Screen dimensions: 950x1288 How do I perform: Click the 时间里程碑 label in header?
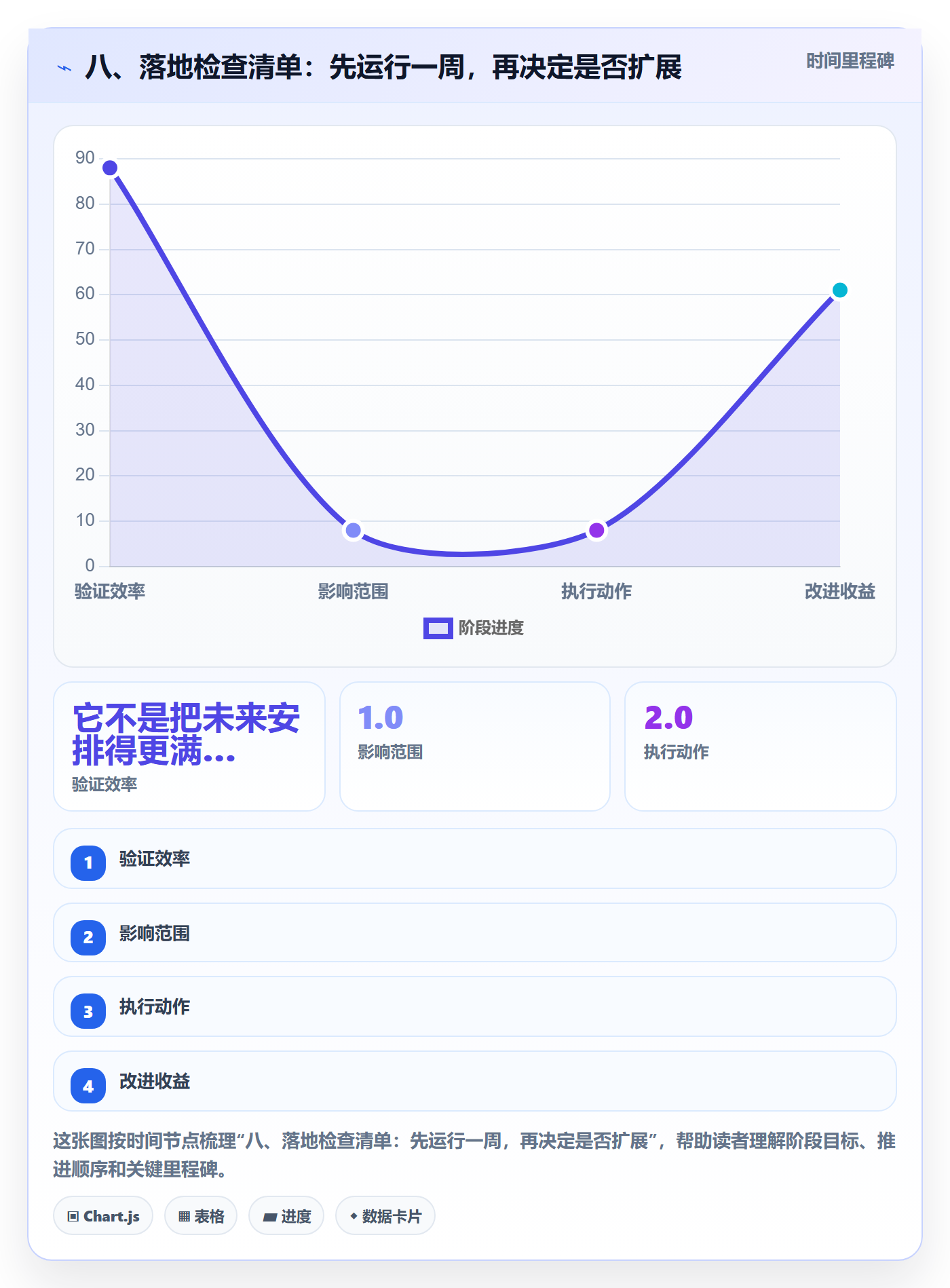tap(850, 61)
